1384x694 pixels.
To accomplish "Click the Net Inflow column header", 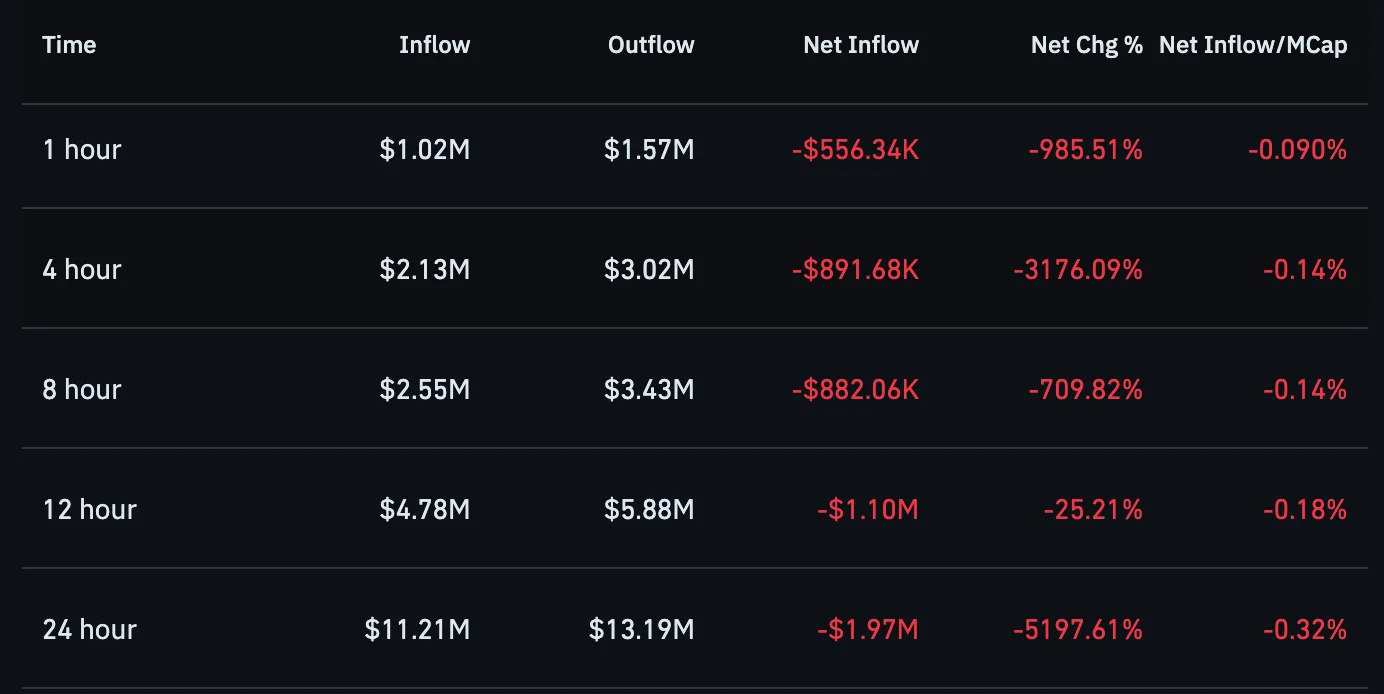I will (x=861, y=45).
